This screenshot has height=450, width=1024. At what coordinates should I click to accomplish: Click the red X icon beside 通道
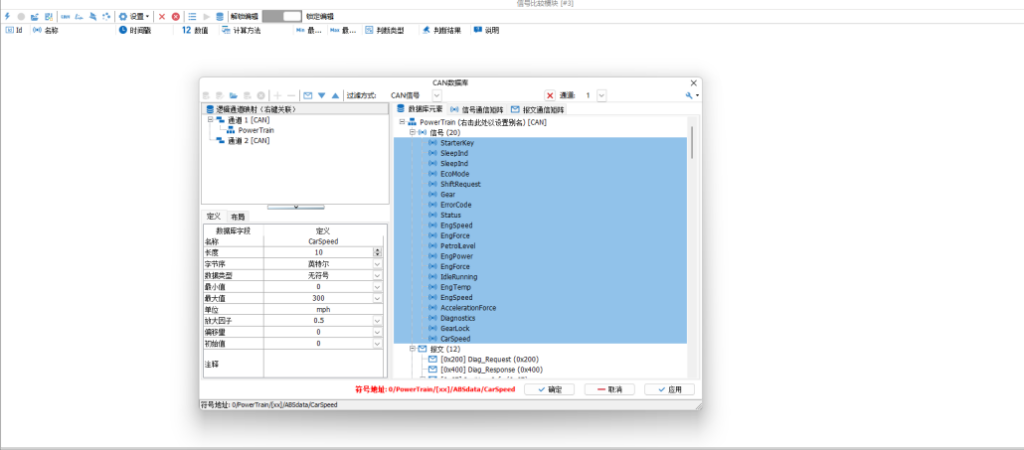[549, 95]
